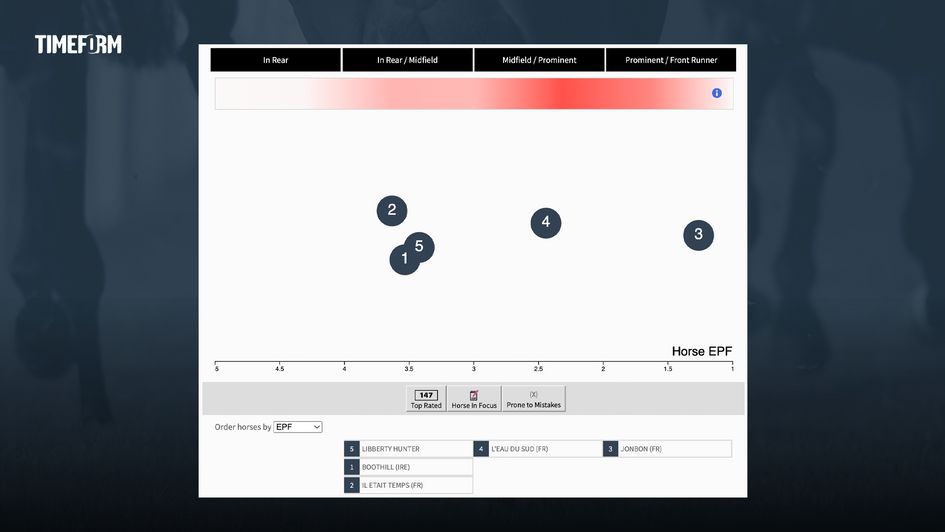Viewport: 945px width, 532px height.
Task: Click the 1.5 tick on EPF axis
Action: point(668,368)
